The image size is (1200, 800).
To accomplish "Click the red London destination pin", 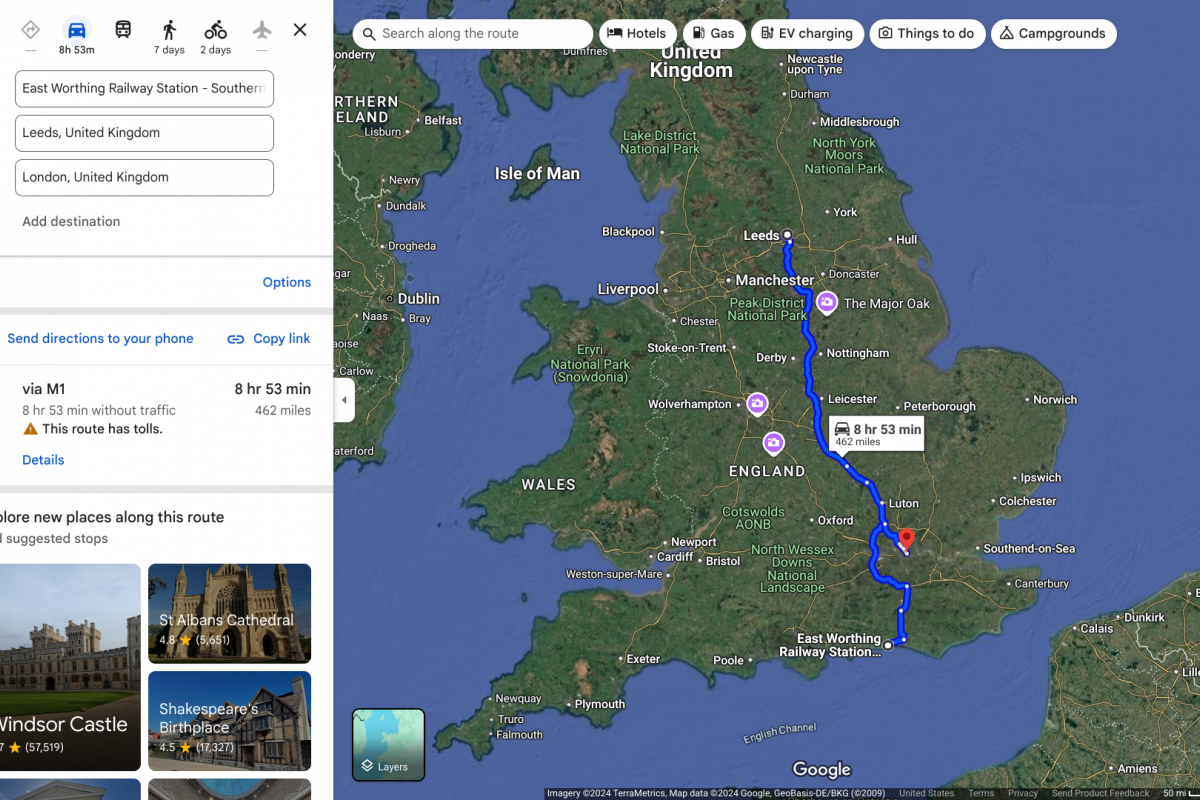I will point(907,540).
